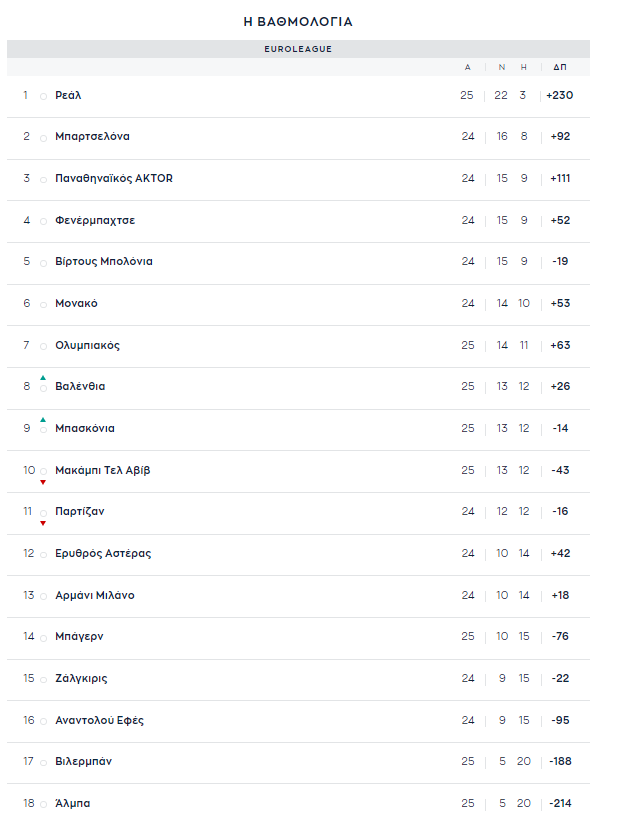
Task: Click the circle marker beside Ολυμπιακός
Action: pyautogui.click(x=44, y=346)
